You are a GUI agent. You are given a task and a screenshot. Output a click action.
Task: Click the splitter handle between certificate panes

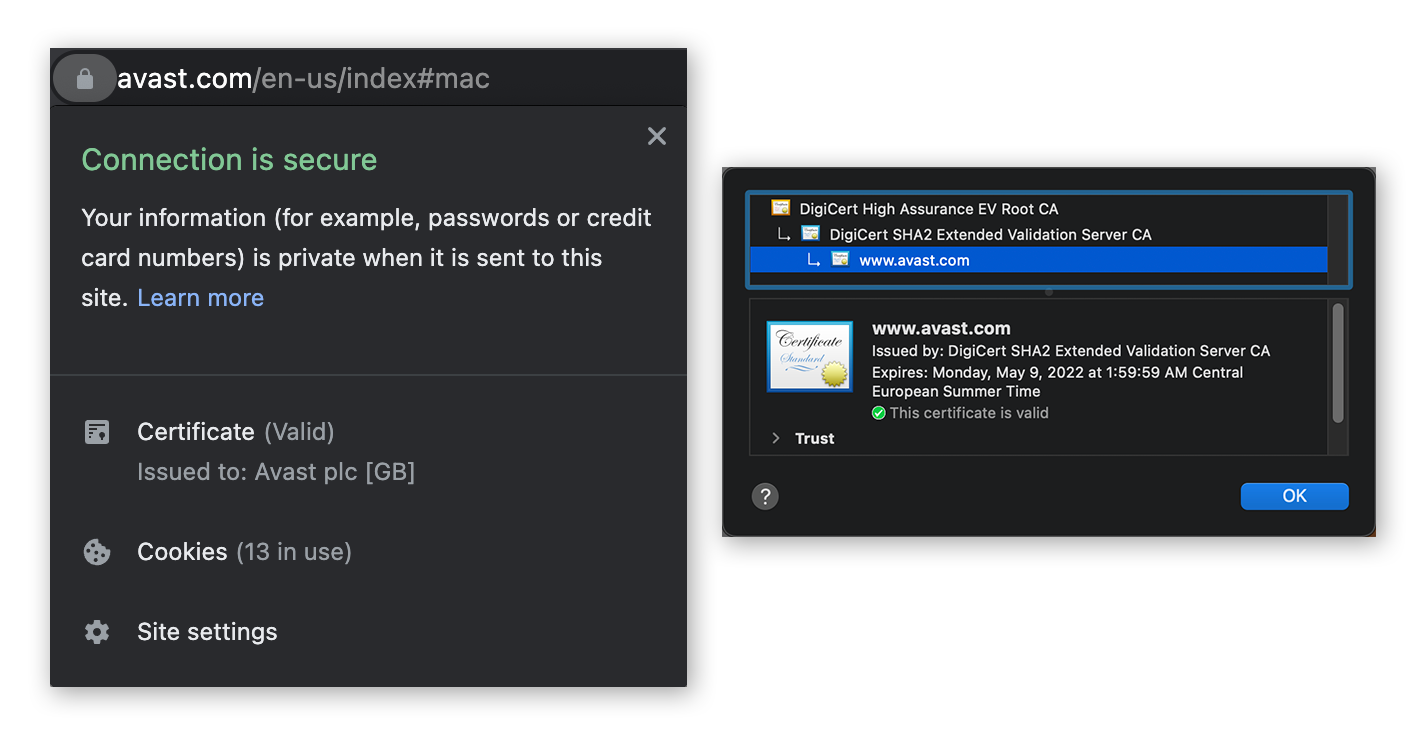click(x=1048, y=293)
